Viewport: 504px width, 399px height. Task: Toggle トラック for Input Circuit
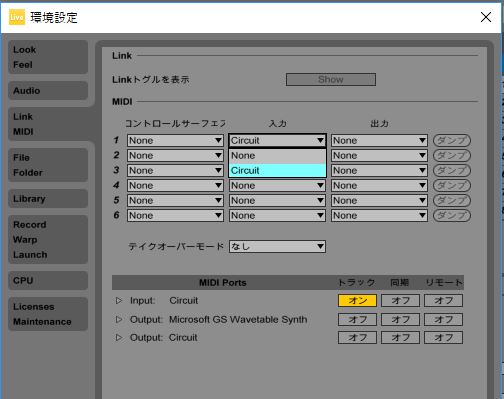click(357, 300)
